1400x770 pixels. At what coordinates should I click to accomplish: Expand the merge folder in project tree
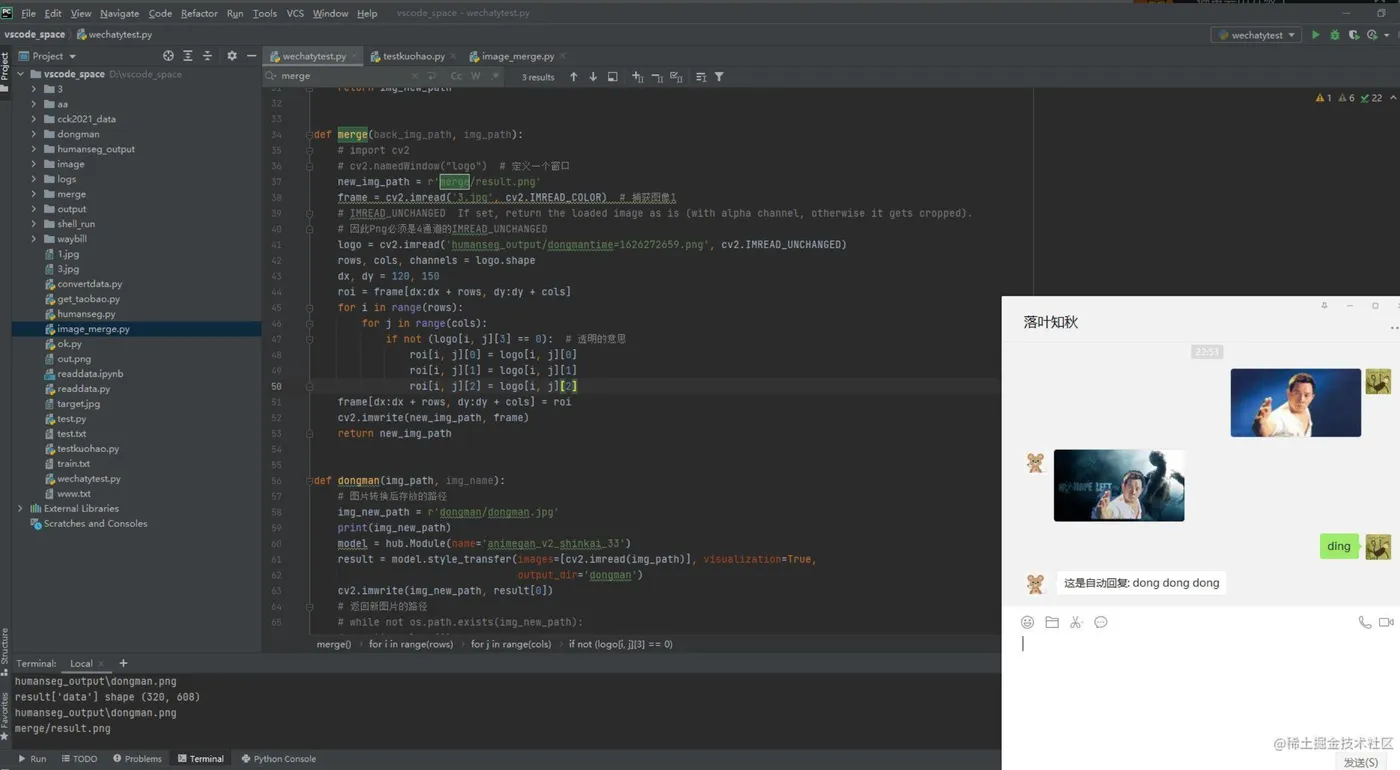pos(34,194)
